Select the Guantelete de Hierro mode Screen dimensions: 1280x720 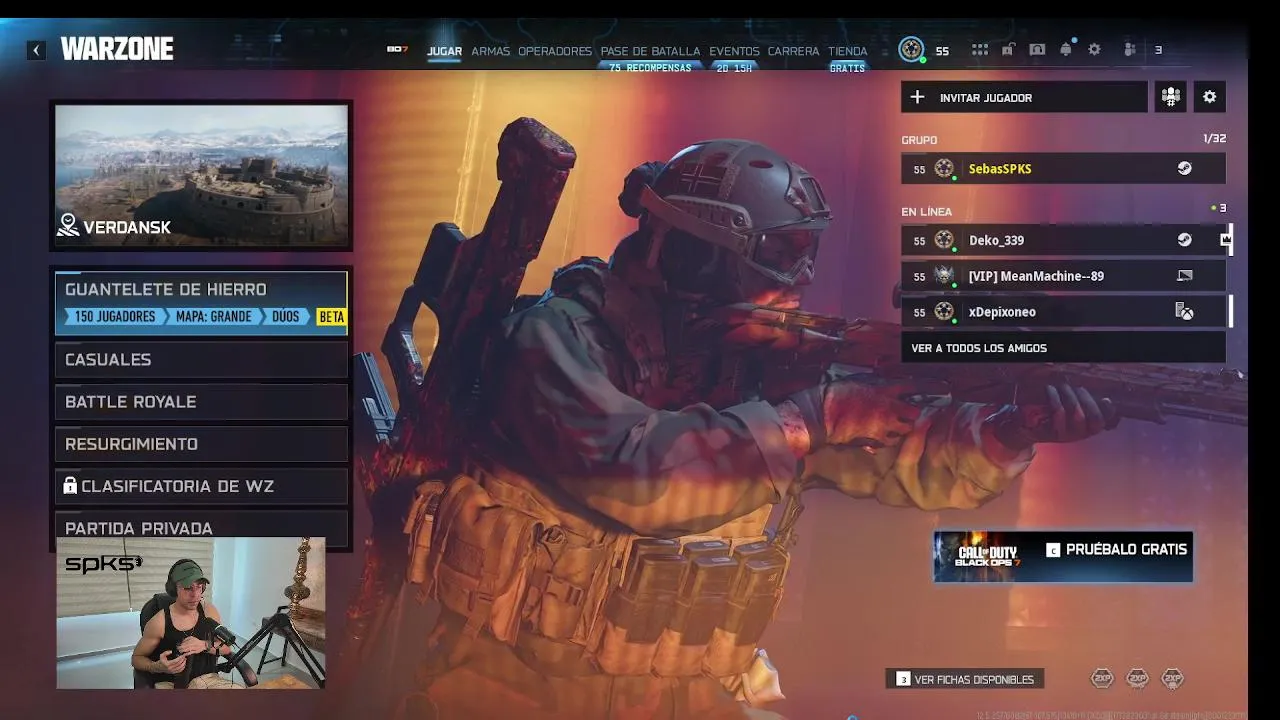click(x=201, y=302)
